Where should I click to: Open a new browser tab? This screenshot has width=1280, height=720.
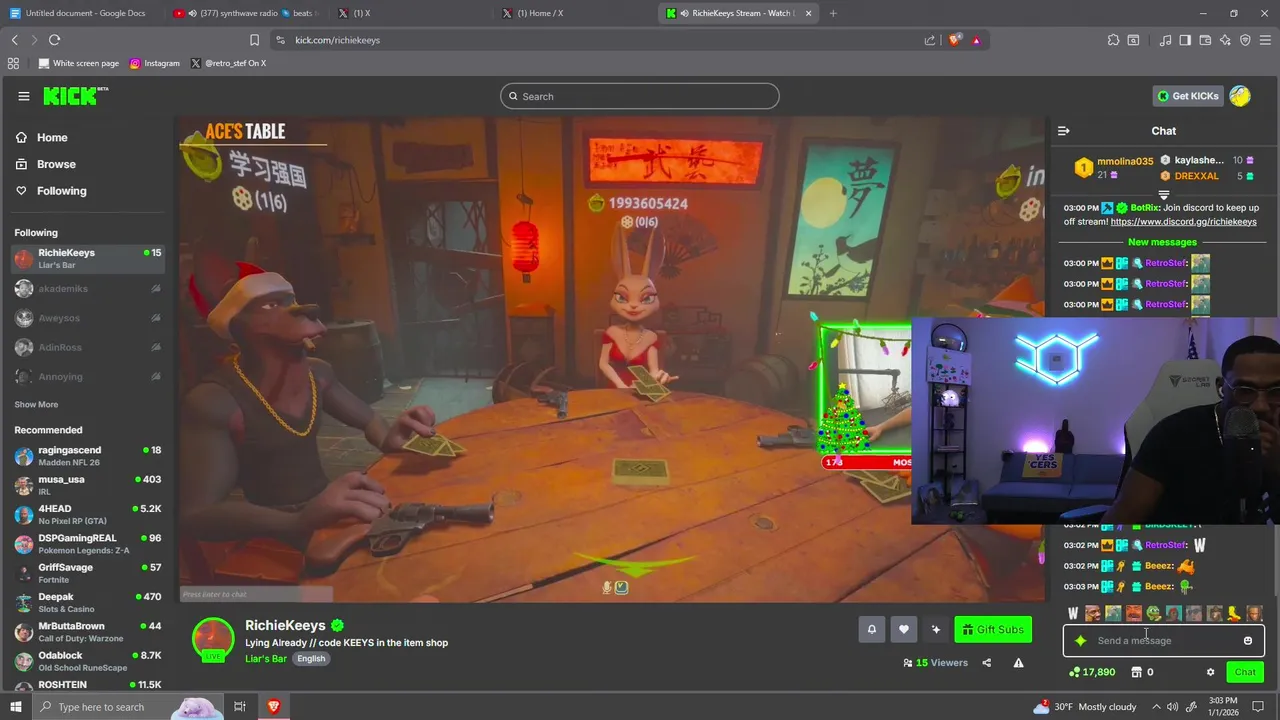tap(833, 13)
